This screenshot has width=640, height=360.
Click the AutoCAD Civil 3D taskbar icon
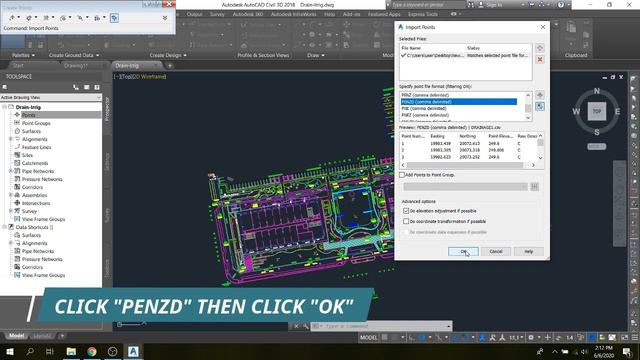click(x=133, y=351)
